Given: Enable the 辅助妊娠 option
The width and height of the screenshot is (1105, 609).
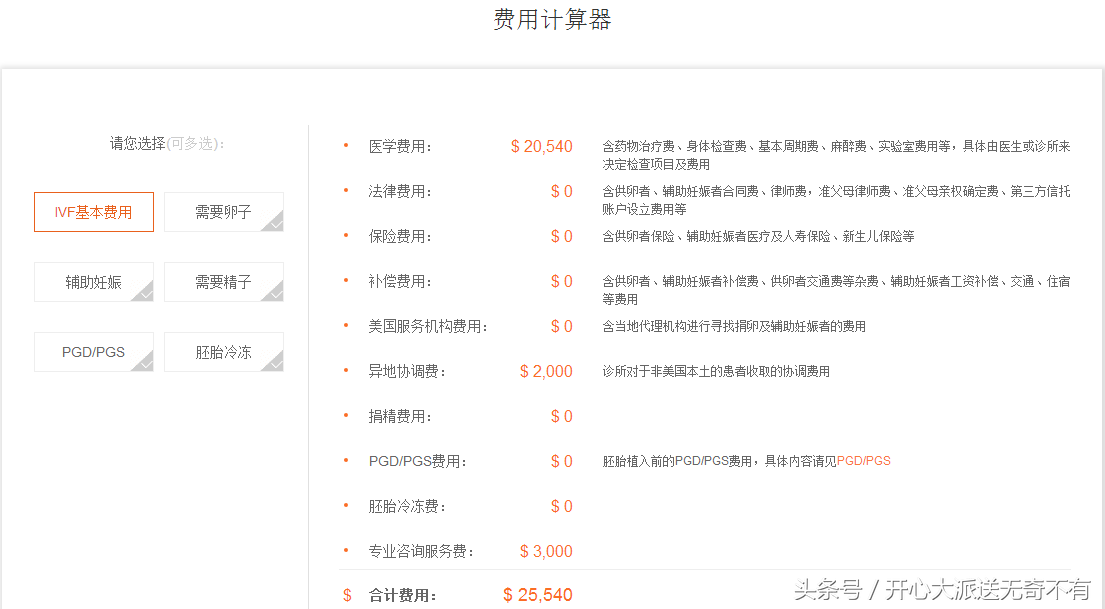Looking at the screenshot, I should pos(94,282).
